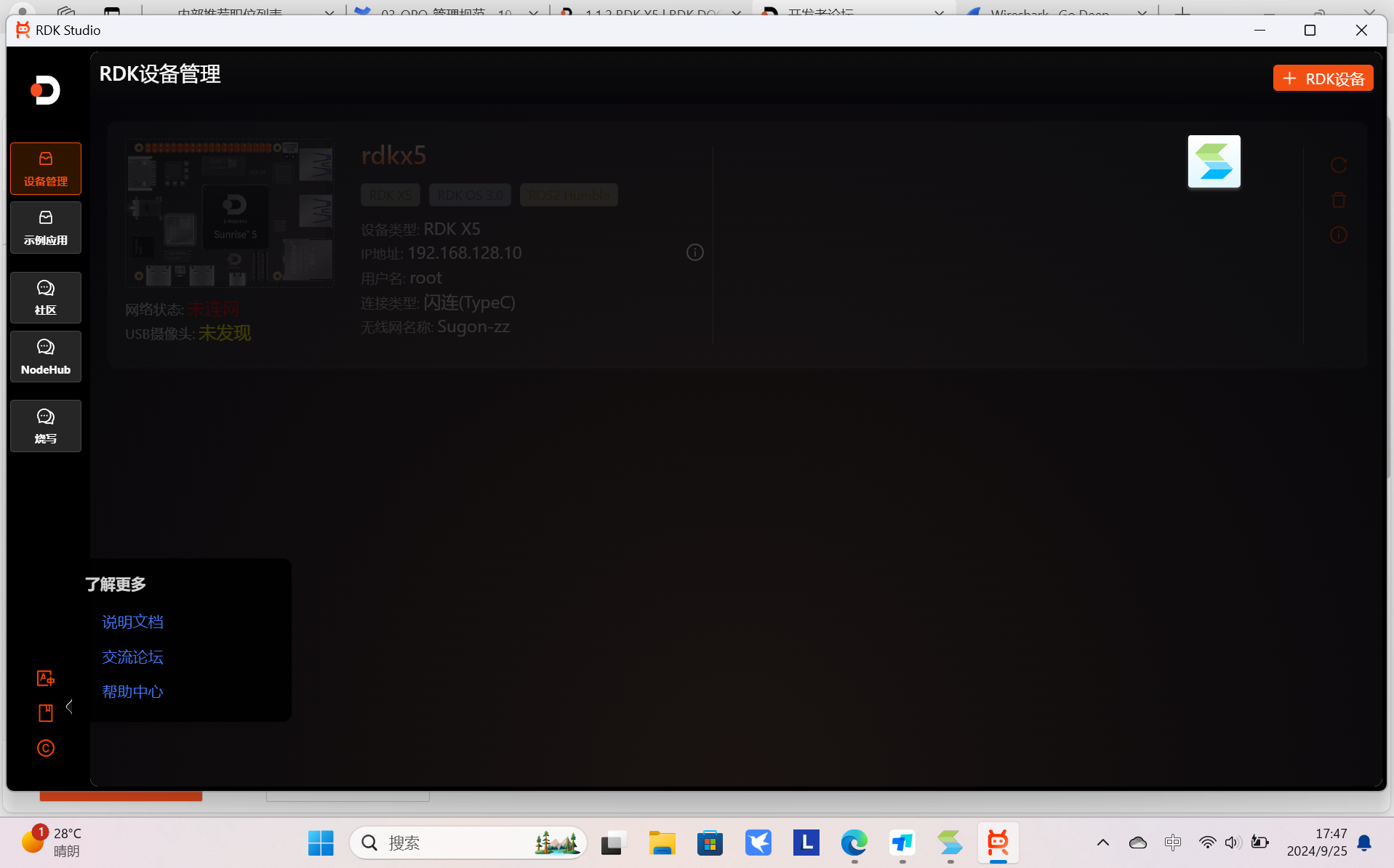Open Microsoft Edge from the taskbar
The image size is (1394, 868).
click(854, 843)
